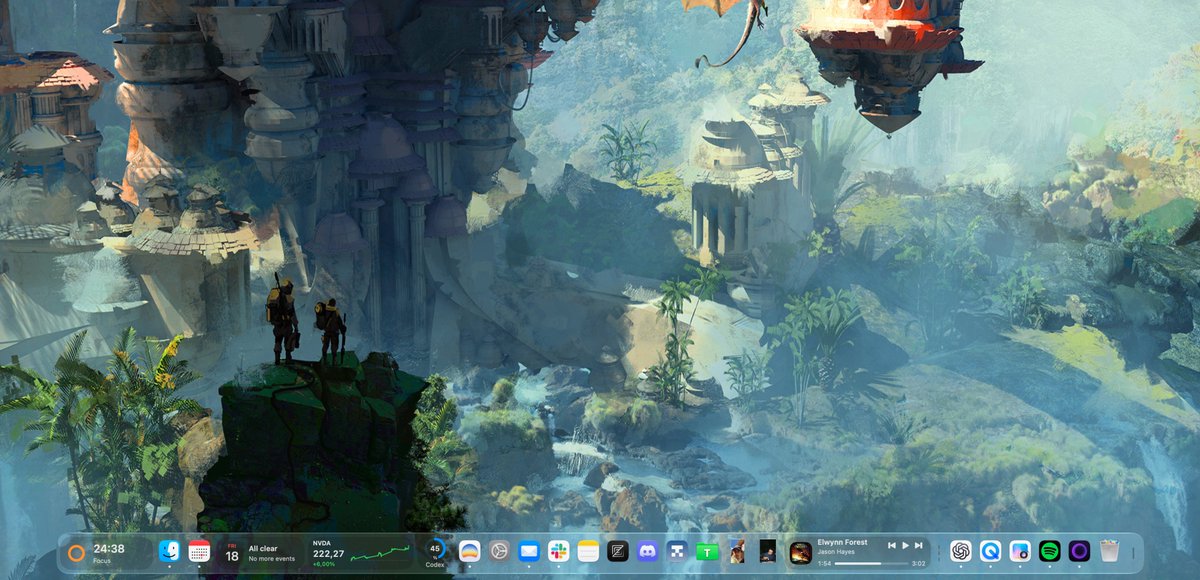Open the blue pixel-blocks app icon
This screenshot has width=1200, height=580.
[x=677, y=551]
